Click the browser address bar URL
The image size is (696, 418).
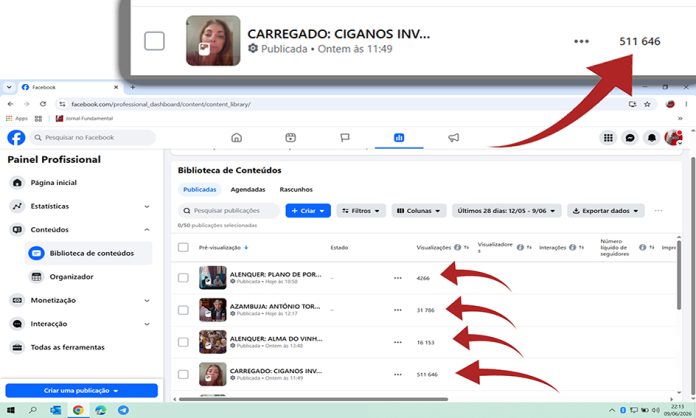[x=161, y=104]
